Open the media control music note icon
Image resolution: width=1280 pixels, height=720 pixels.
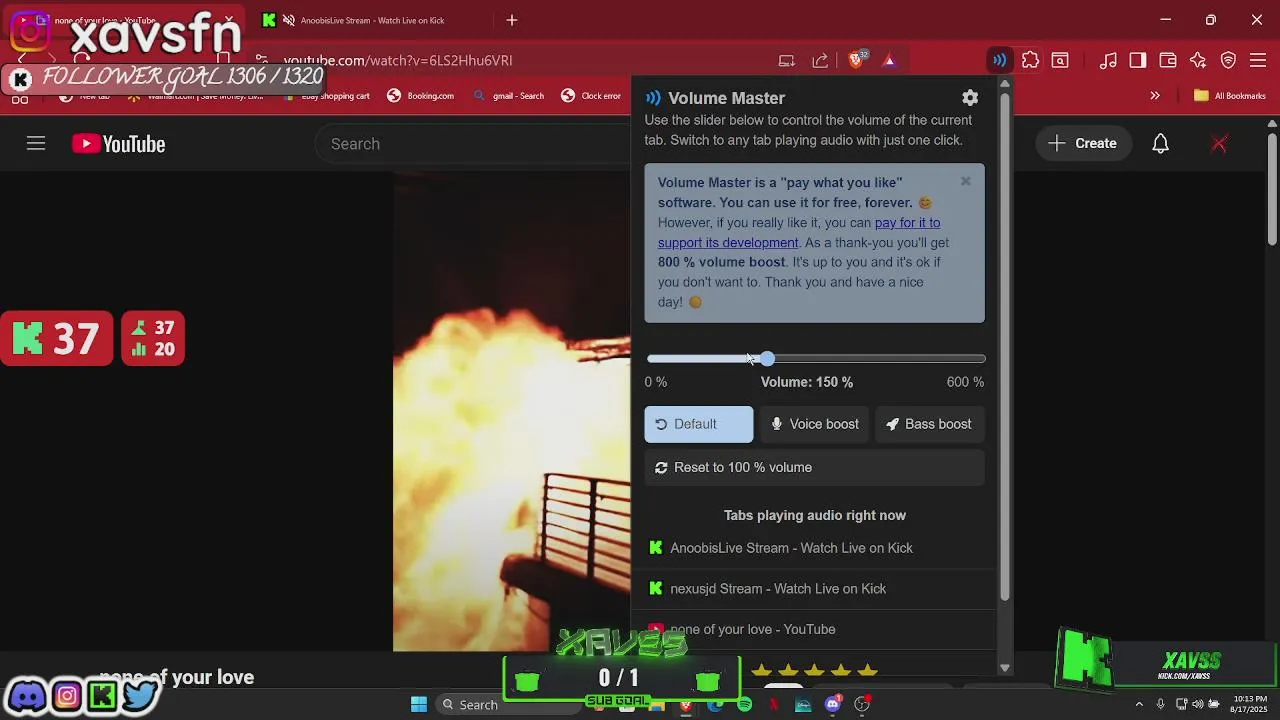click(x=1108, y=60)
